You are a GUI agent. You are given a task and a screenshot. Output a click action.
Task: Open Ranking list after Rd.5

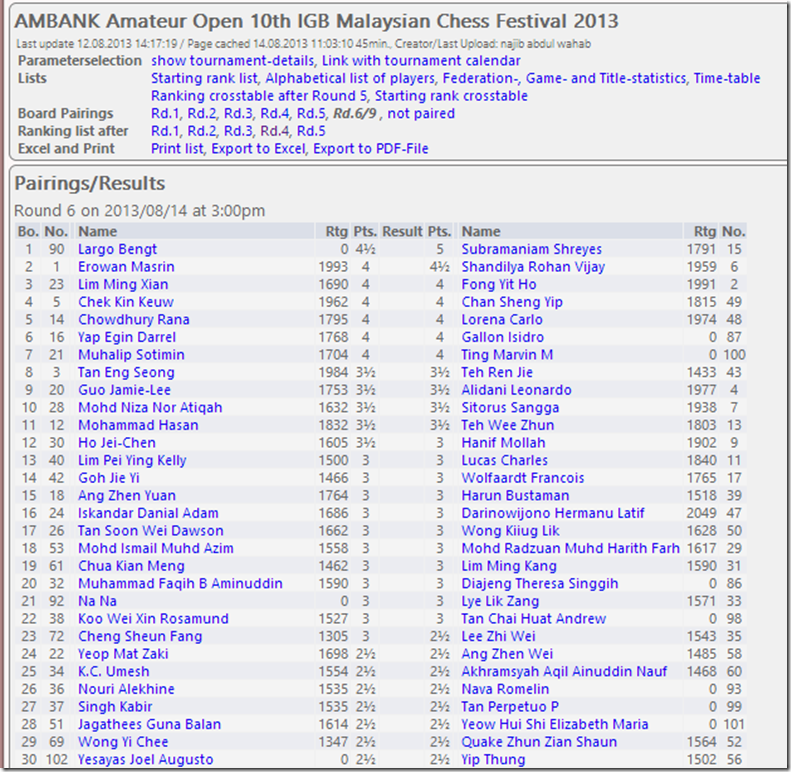pos(311,131)
